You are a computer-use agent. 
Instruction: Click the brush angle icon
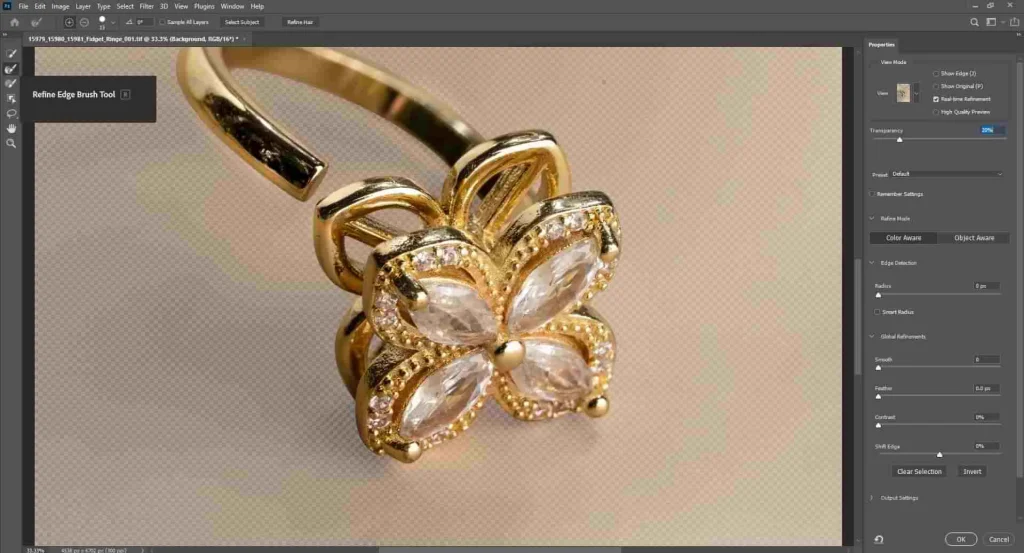pos(129,22)
